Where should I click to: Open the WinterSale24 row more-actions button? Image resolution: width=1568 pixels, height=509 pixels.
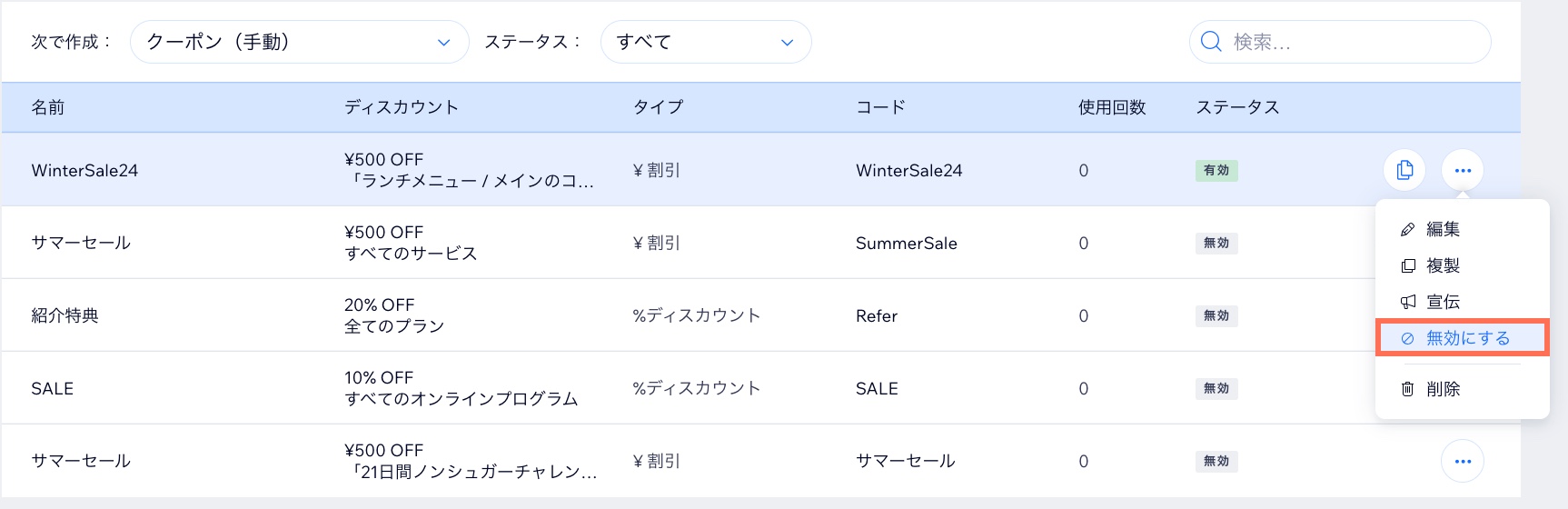click(x=1463, y=170)
